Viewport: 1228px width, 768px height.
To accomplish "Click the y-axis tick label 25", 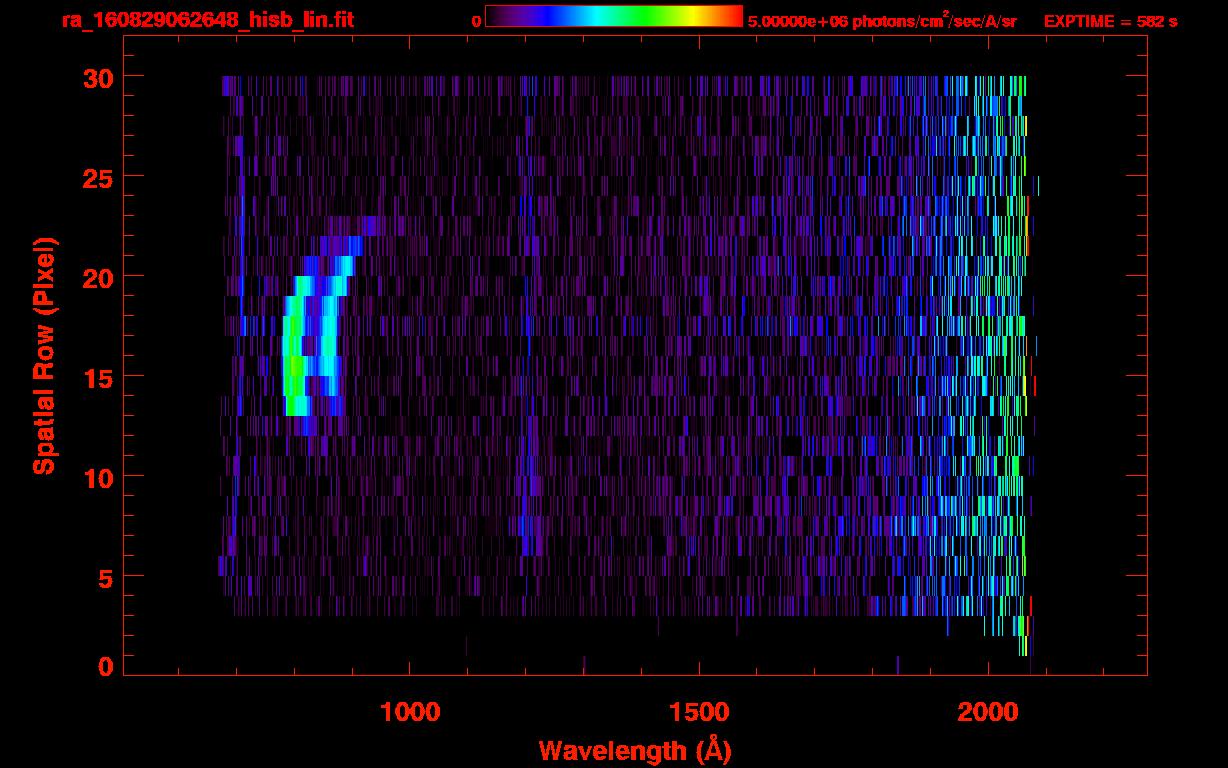I will [x=99, y=177].
